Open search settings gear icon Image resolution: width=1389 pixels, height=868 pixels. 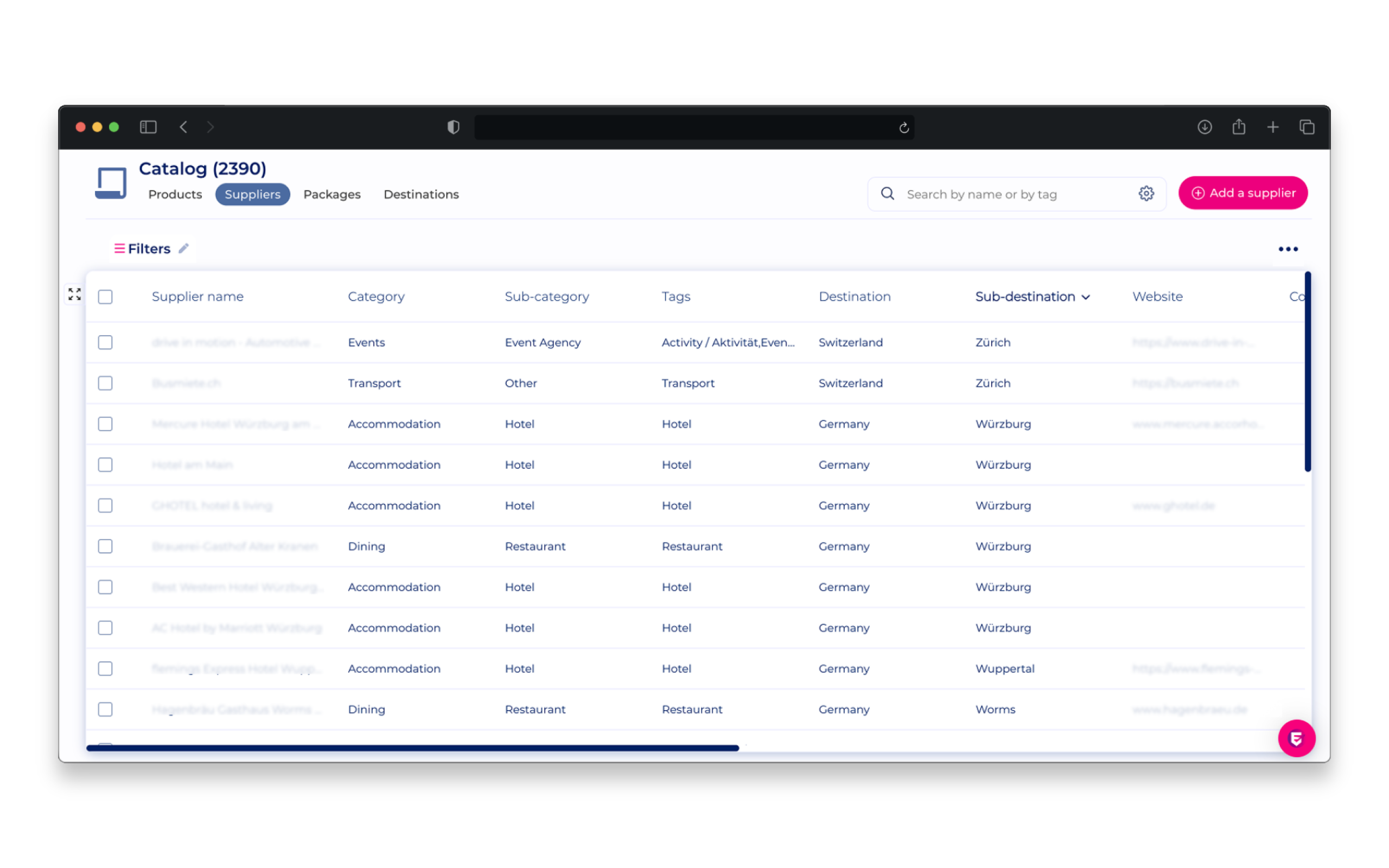pos(1146,194)
